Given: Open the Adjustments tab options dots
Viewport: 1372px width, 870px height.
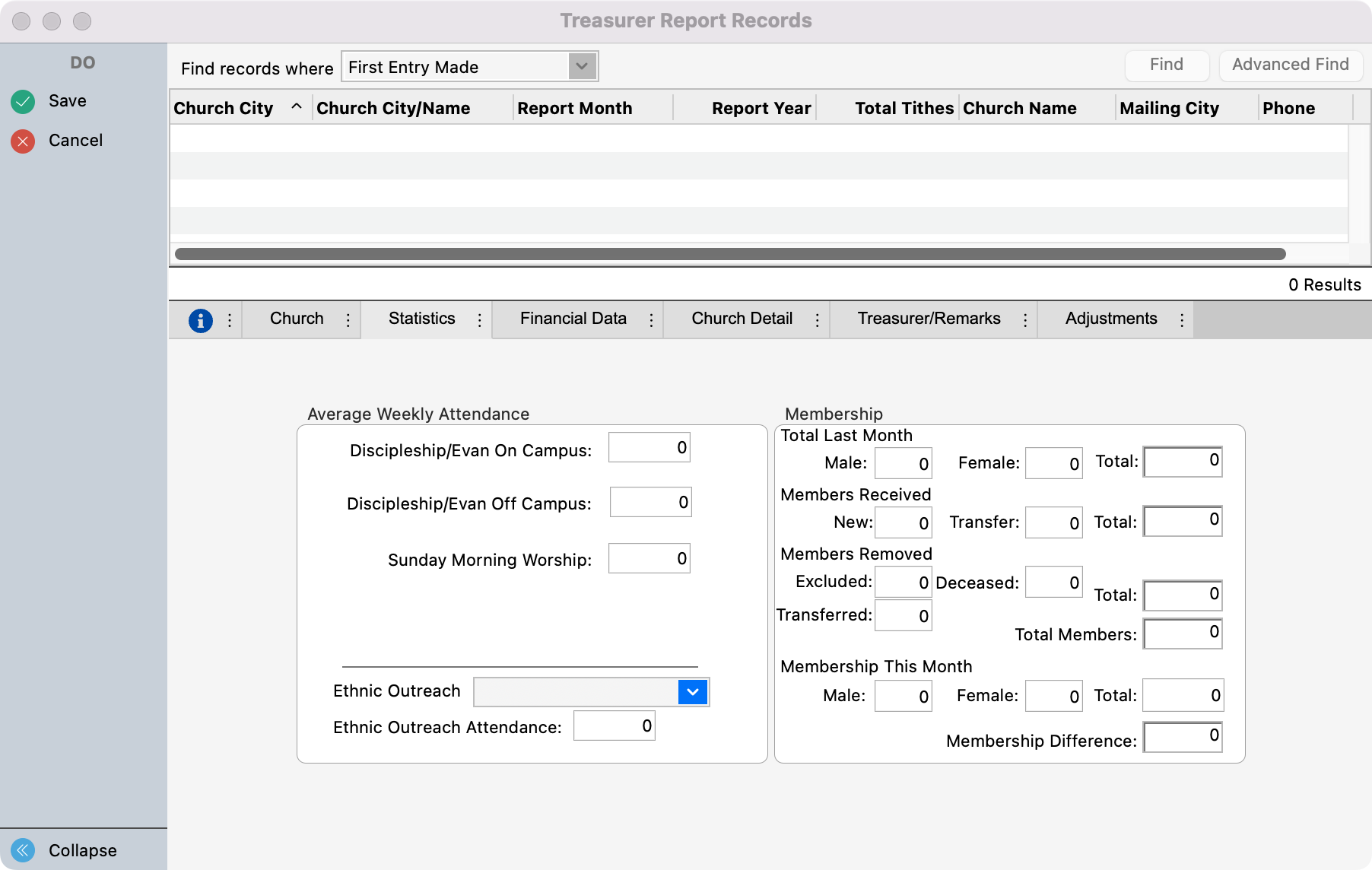Looking at the screenshot, I should point(1182,319).
